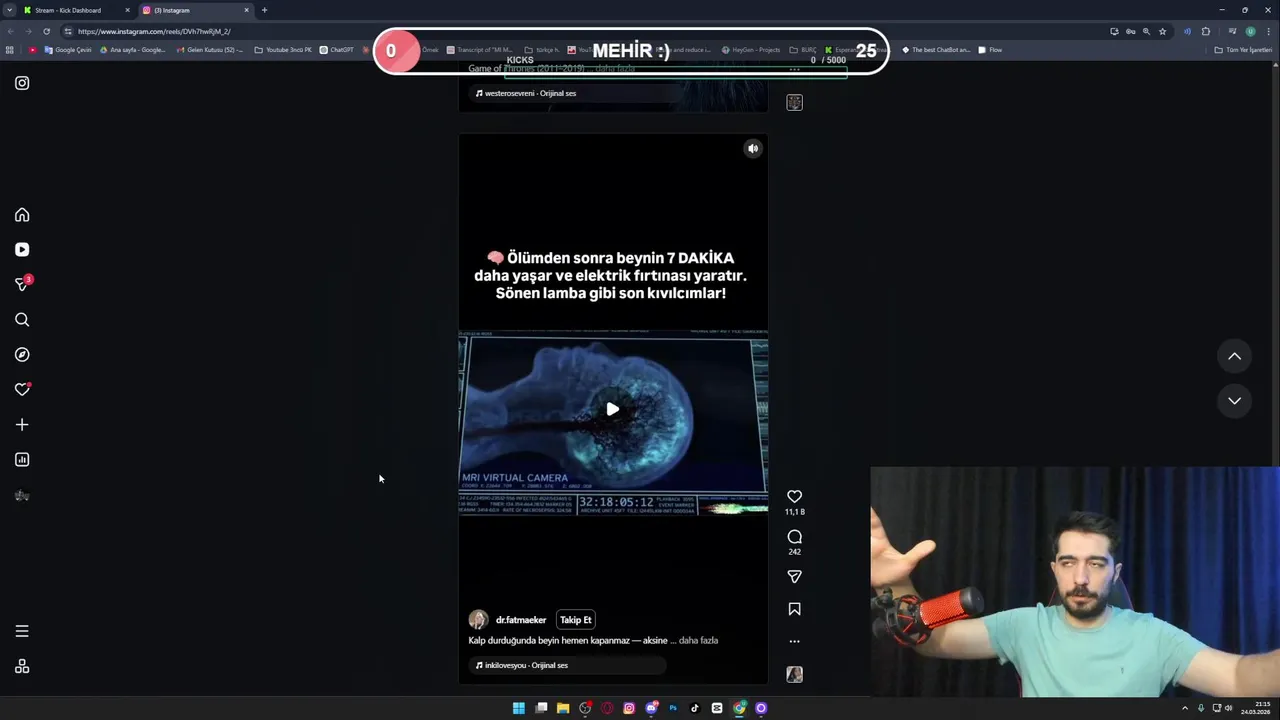
Task: Open the Chrome extensions puzzle icon
Action: [x=1206, y=31]
